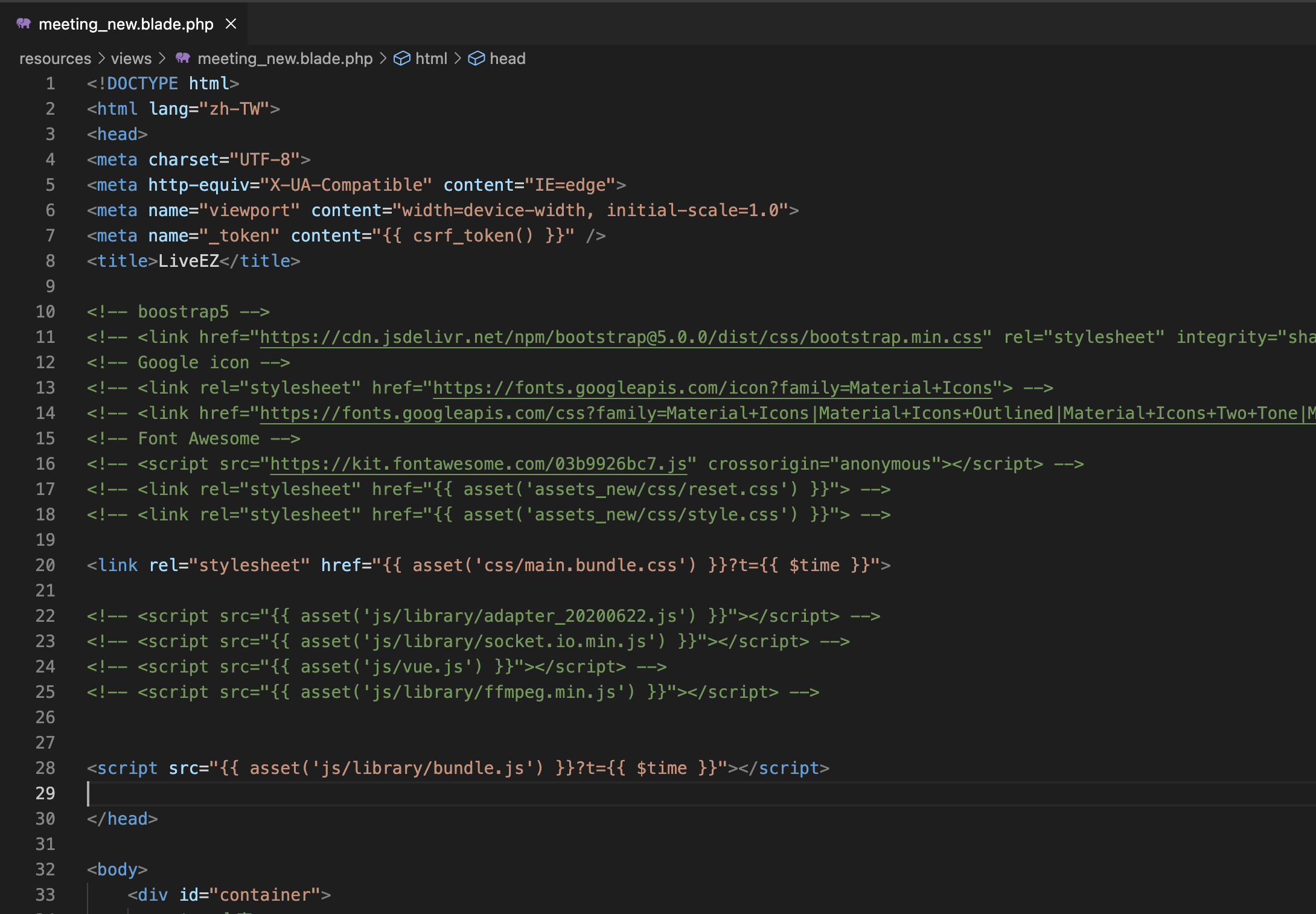This screenshot has height=914, width=1316.
Task: Open the kit.fontawesome.com script link
Action: coord(478,464)
